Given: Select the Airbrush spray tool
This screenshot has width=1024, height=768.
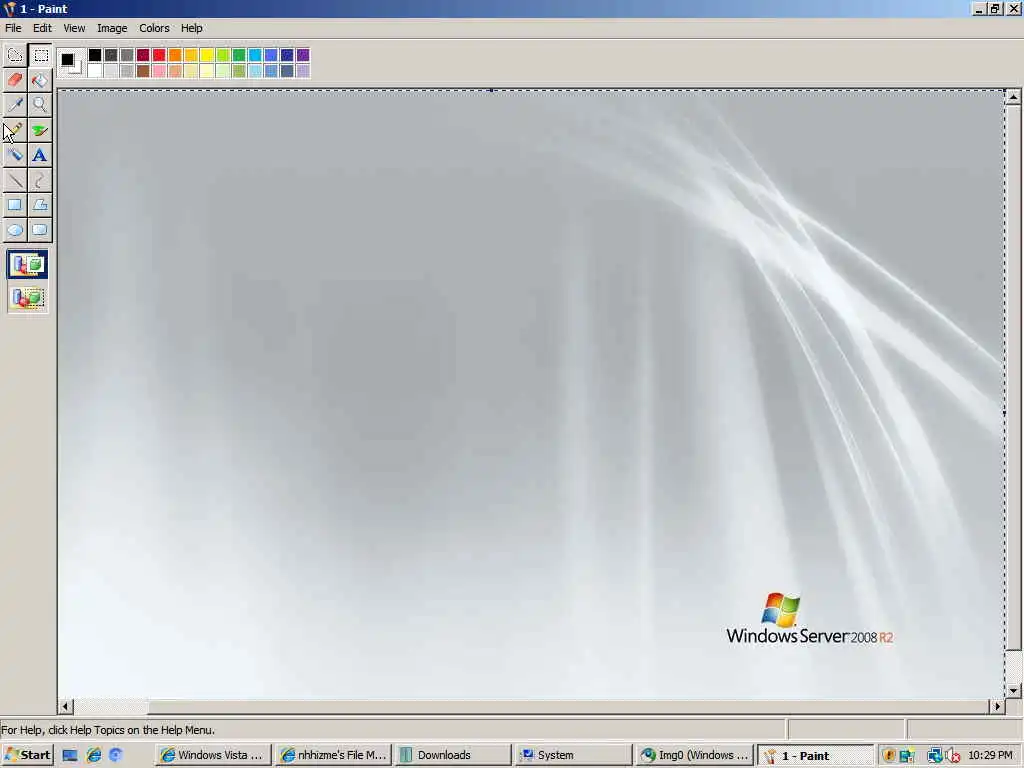Looking at the screenshot, I should (15, 155).
